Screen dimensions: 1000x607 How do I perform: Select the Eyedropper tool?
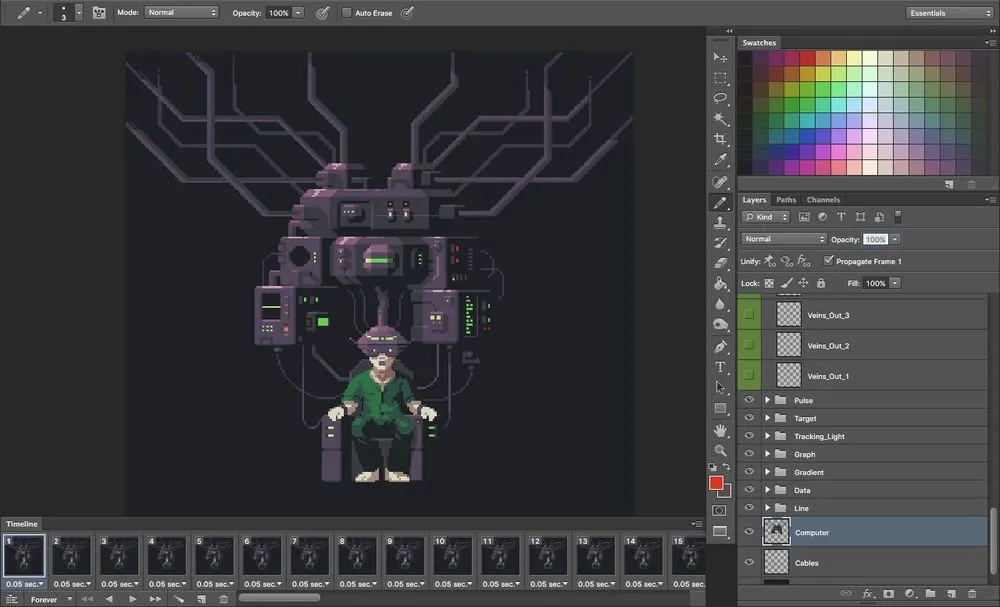[x=720, y=159]
